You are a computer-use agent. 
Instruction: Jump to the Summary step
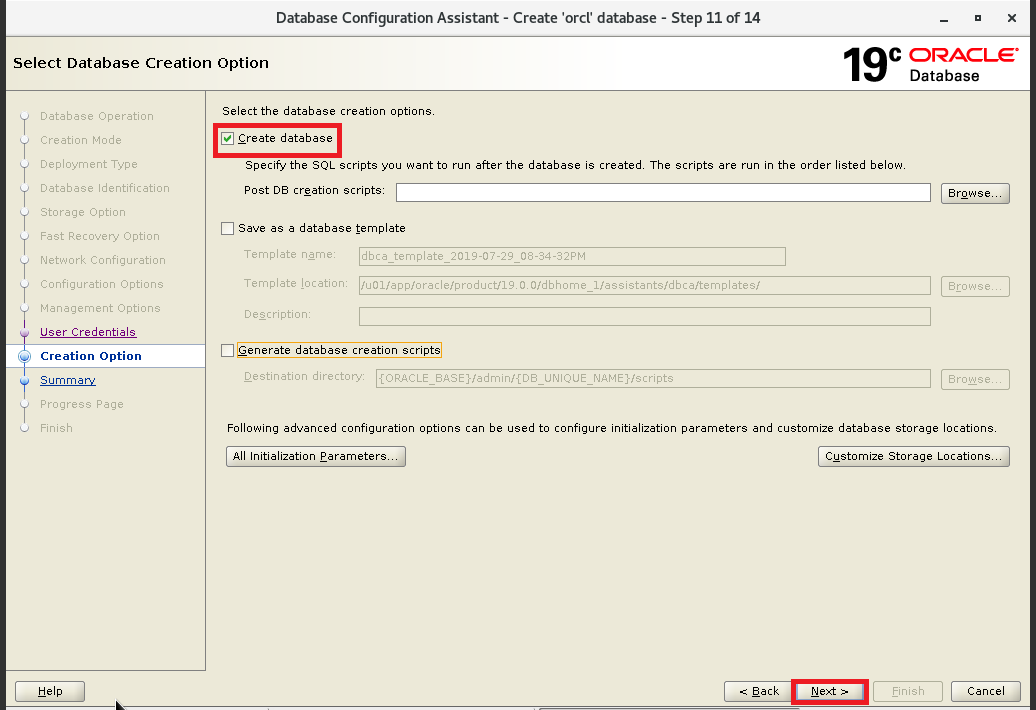[67, 380]
